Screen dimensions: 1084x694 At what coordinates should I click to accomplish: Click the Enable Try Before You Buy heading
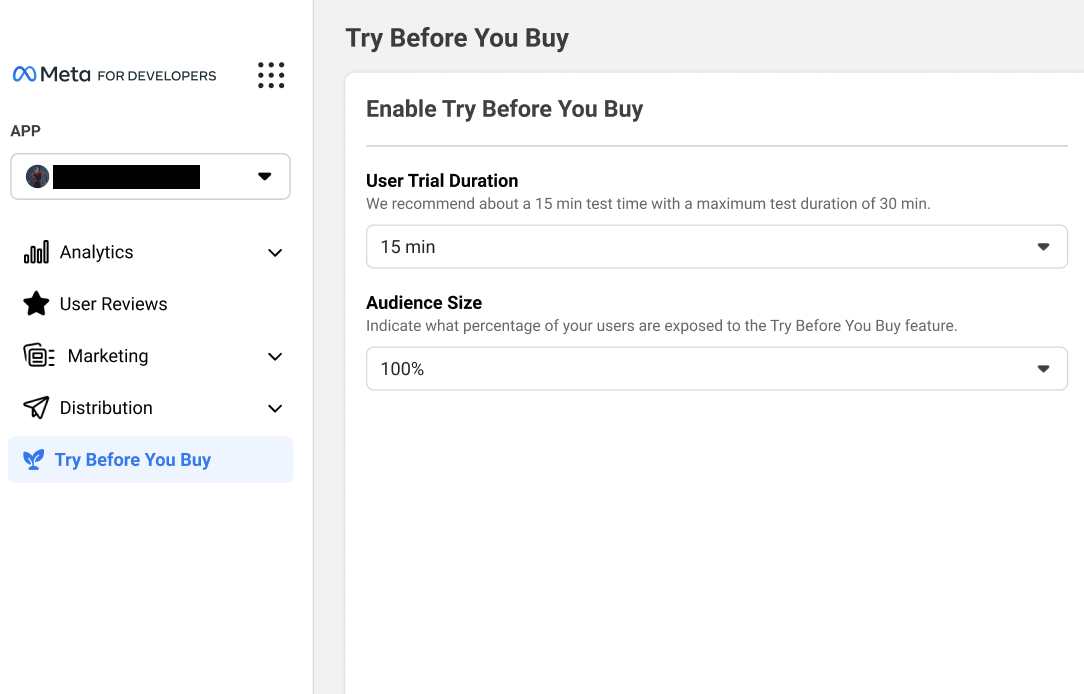pyautogui.click(x=504, y=109)
